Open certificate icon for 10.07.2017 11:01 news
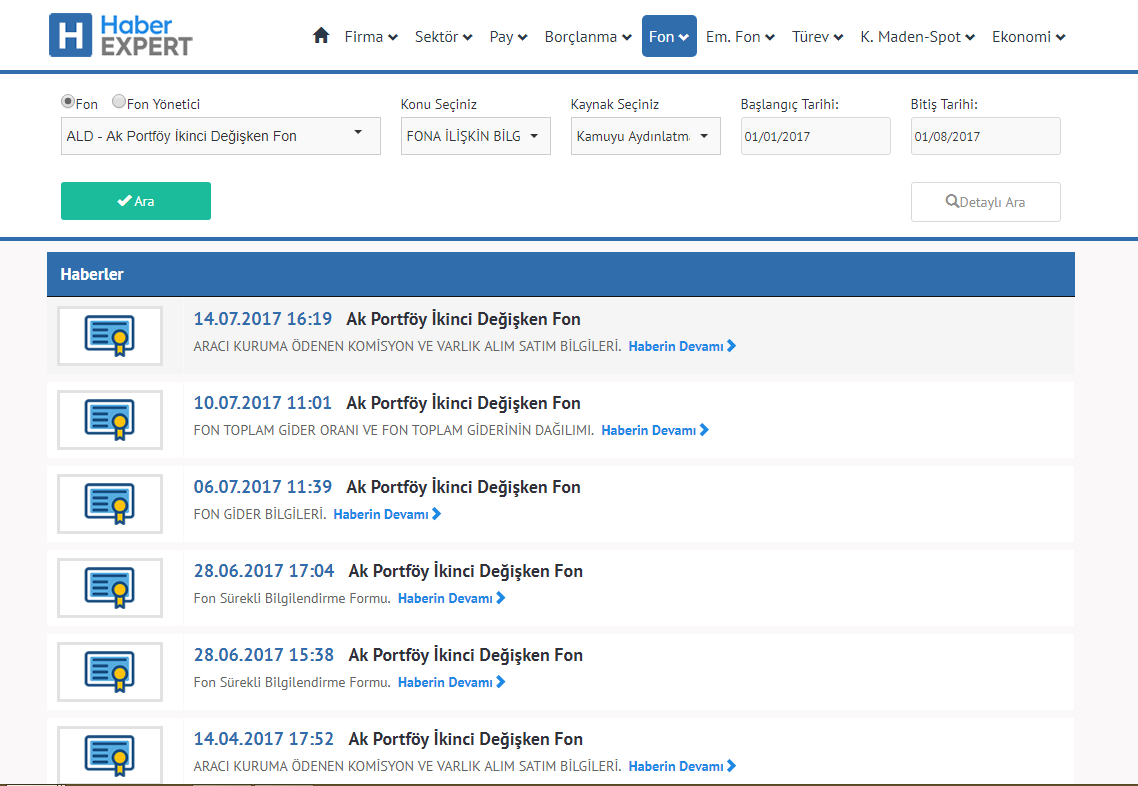Image resolution: width=1138 pixels, height=786 pixels. pyautogui.click(x=110, y=419)
